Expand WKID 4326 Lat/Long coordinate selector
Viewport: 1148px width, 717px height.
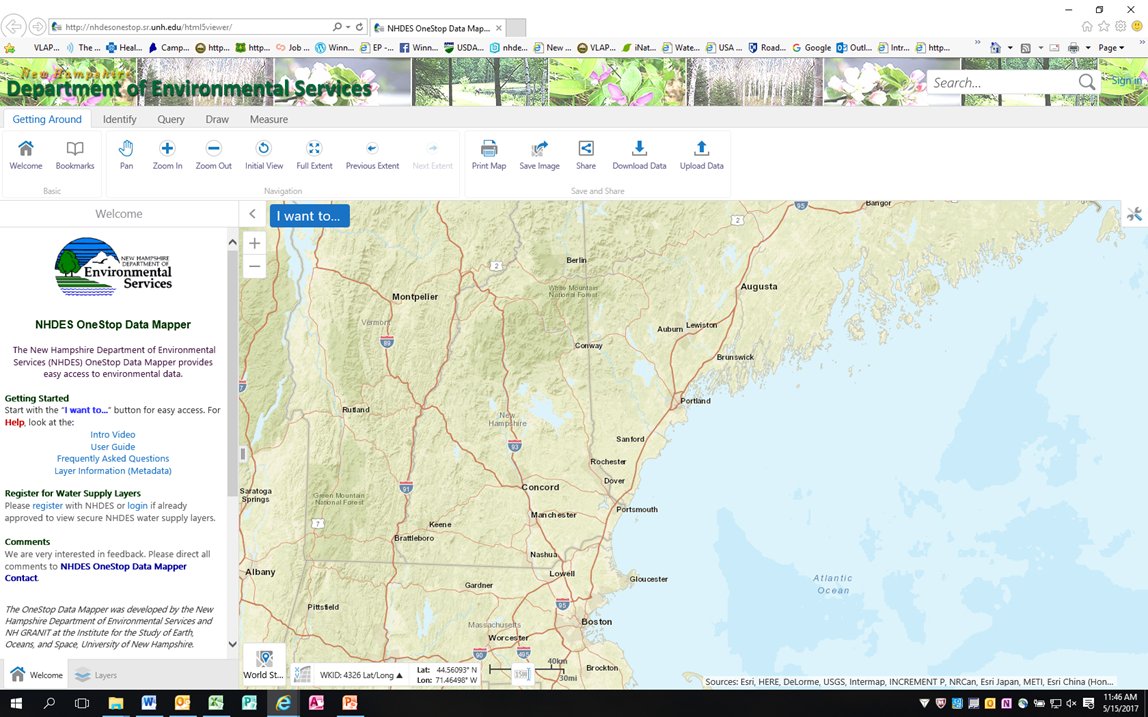click(x=362, y=675)
